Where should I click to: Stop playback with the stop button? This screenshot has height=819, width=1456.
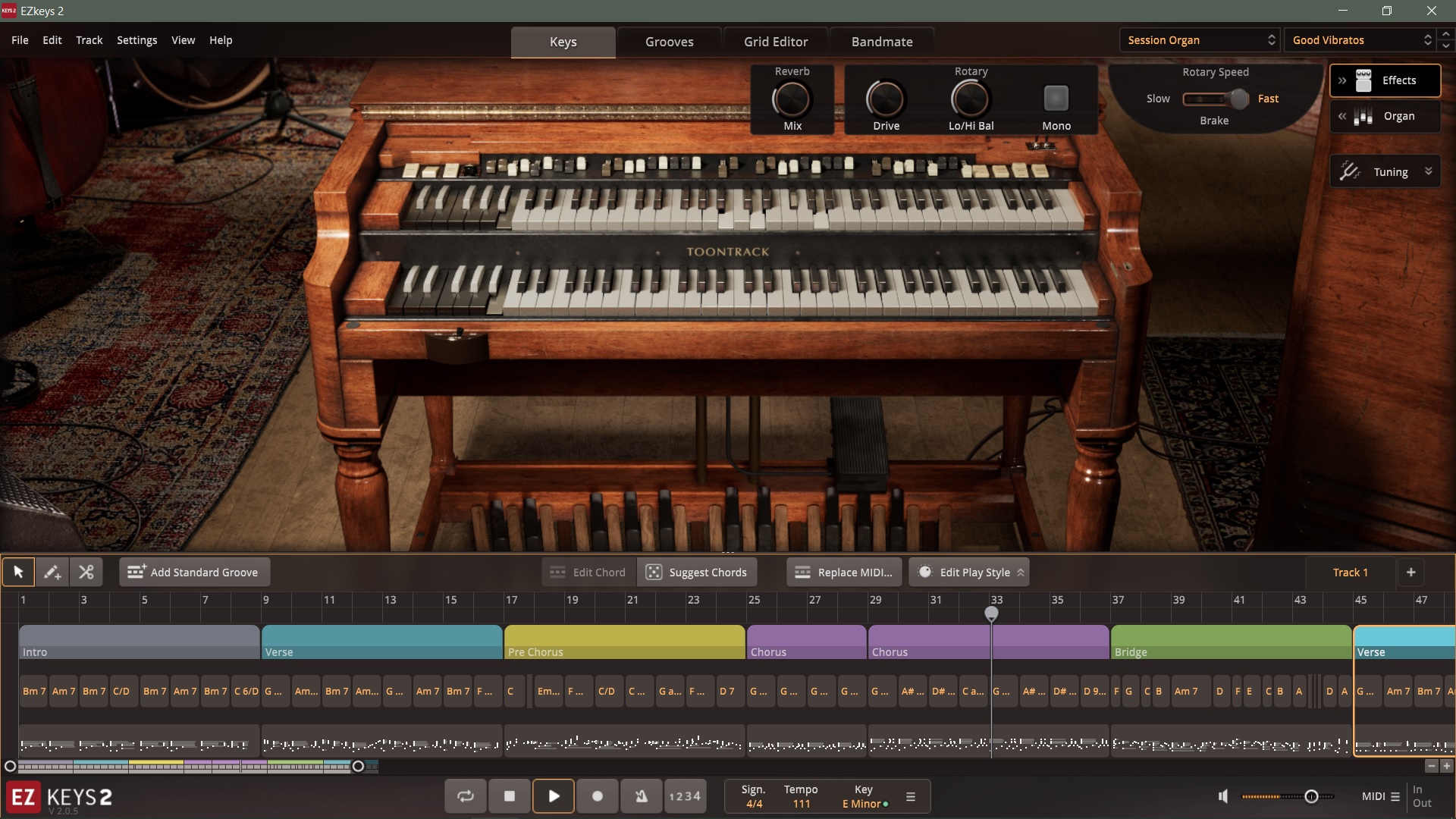(510, 796)
